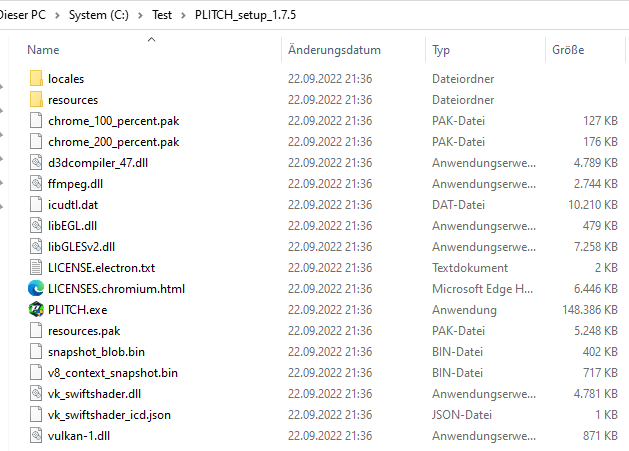Click the 148.386 KB size of PLITCH.exe

[590, 309]
